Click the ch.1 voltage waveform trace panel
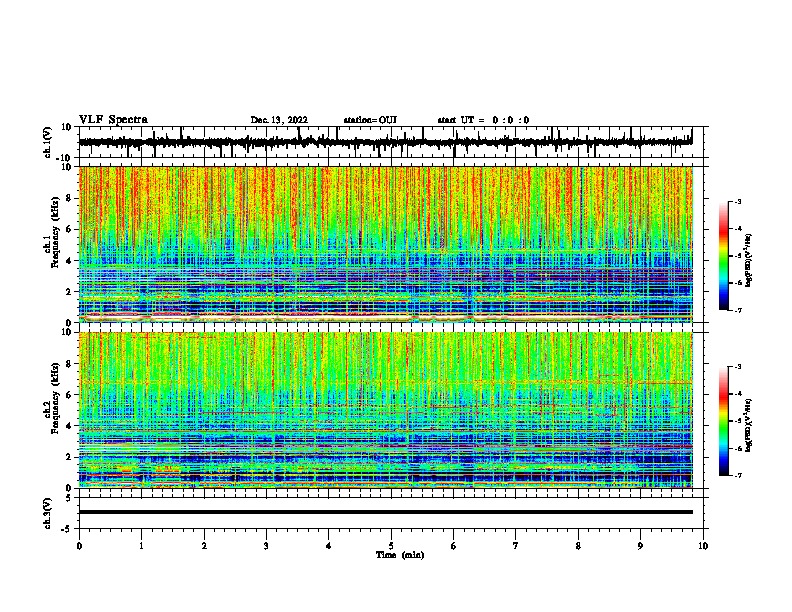Screen dimensions: 792x612 (x=390, y=142)
